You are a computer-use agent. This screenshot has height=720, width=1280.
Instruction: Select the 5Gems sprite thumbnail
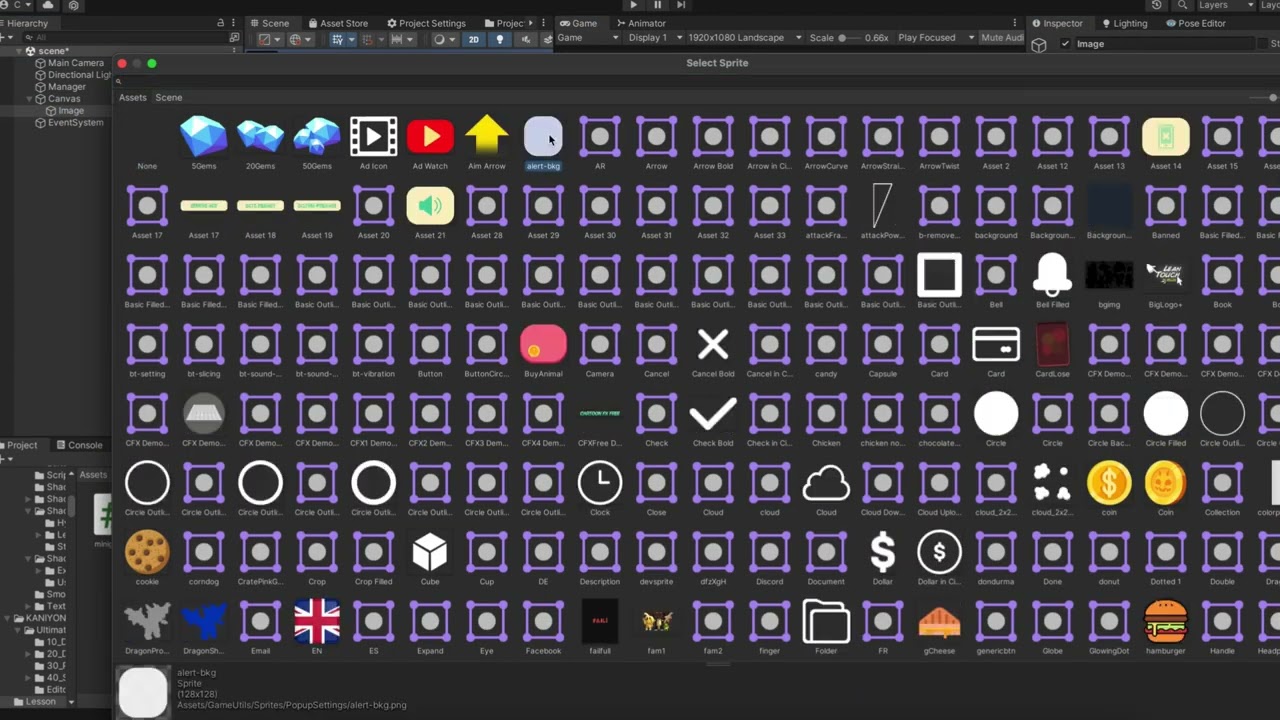pos(203,136)
